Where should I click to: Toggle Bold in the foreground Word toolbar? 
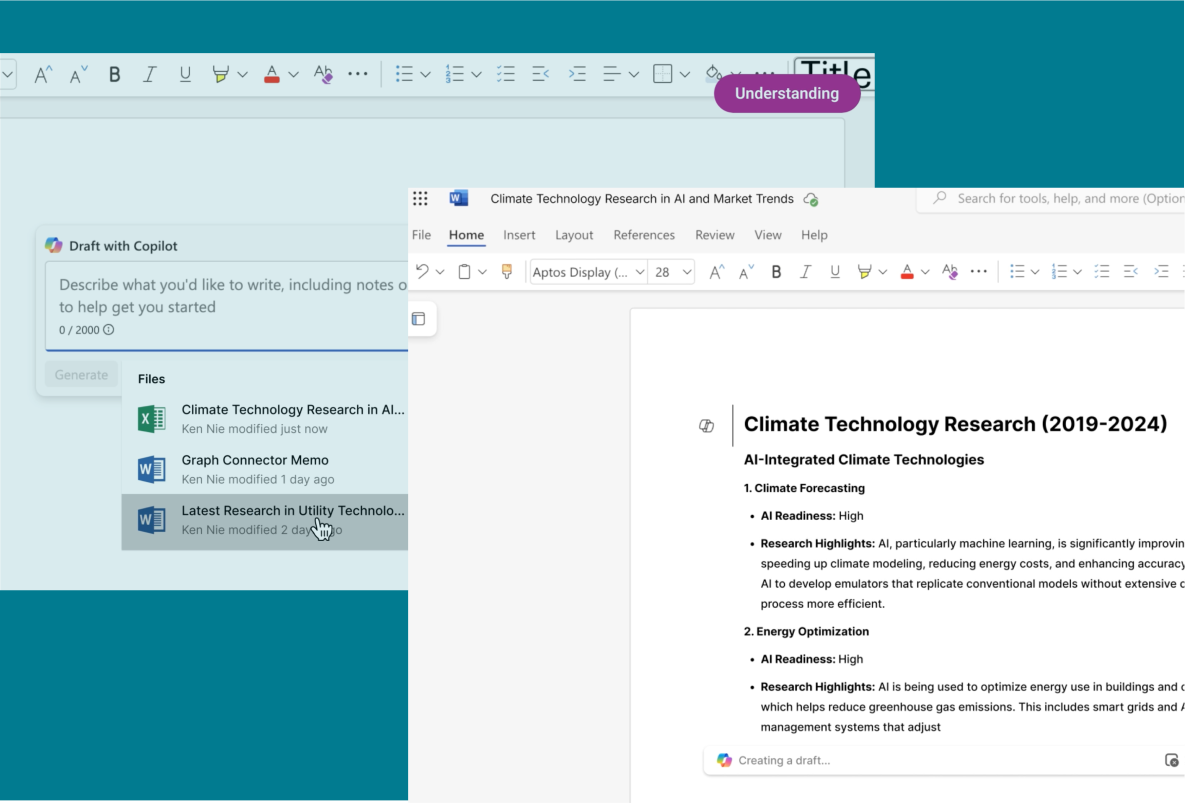pyautogui.click(x=776, y=272)
